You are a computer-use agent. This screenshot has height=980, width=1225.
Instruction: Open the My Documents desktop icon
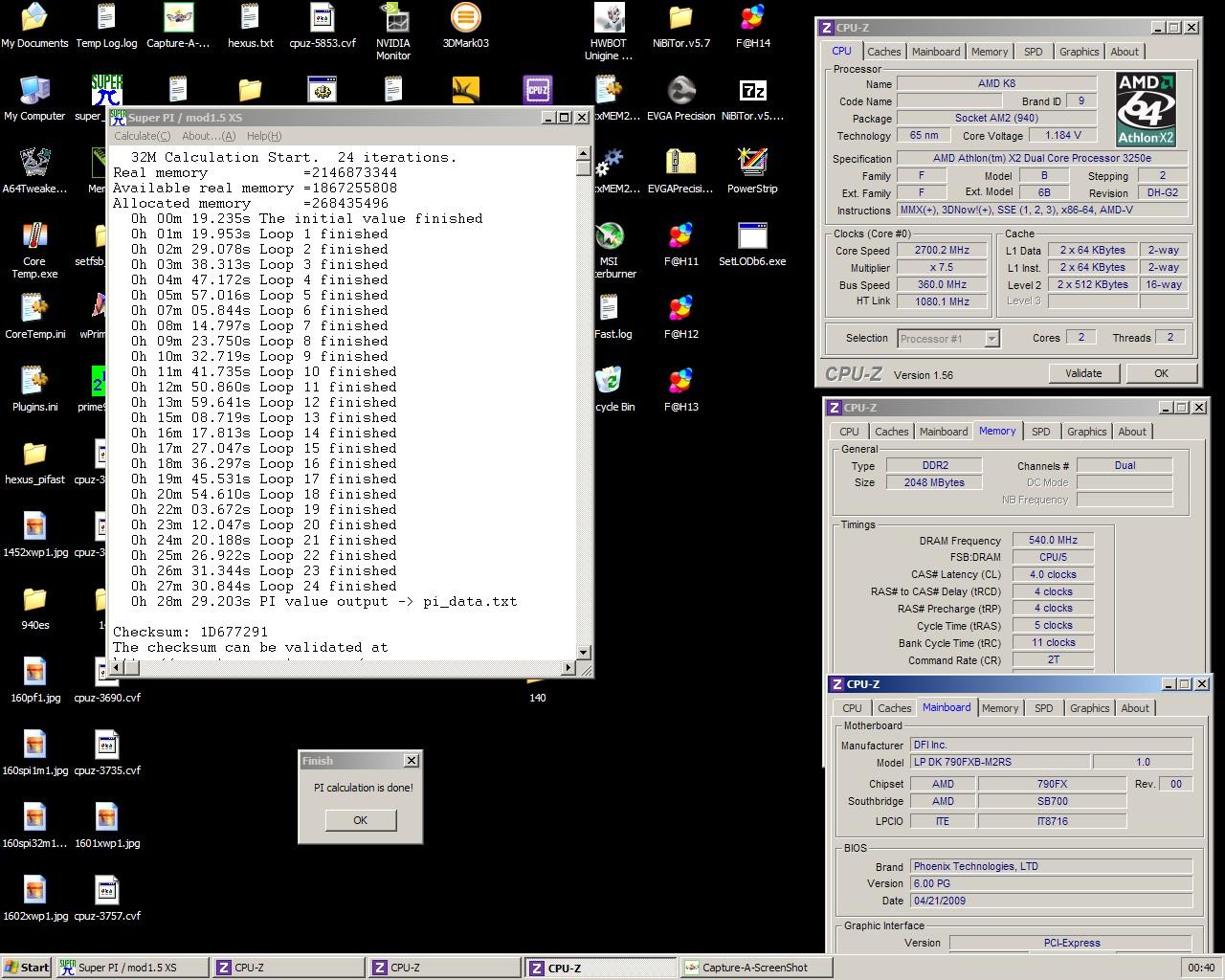click(34, 26)
